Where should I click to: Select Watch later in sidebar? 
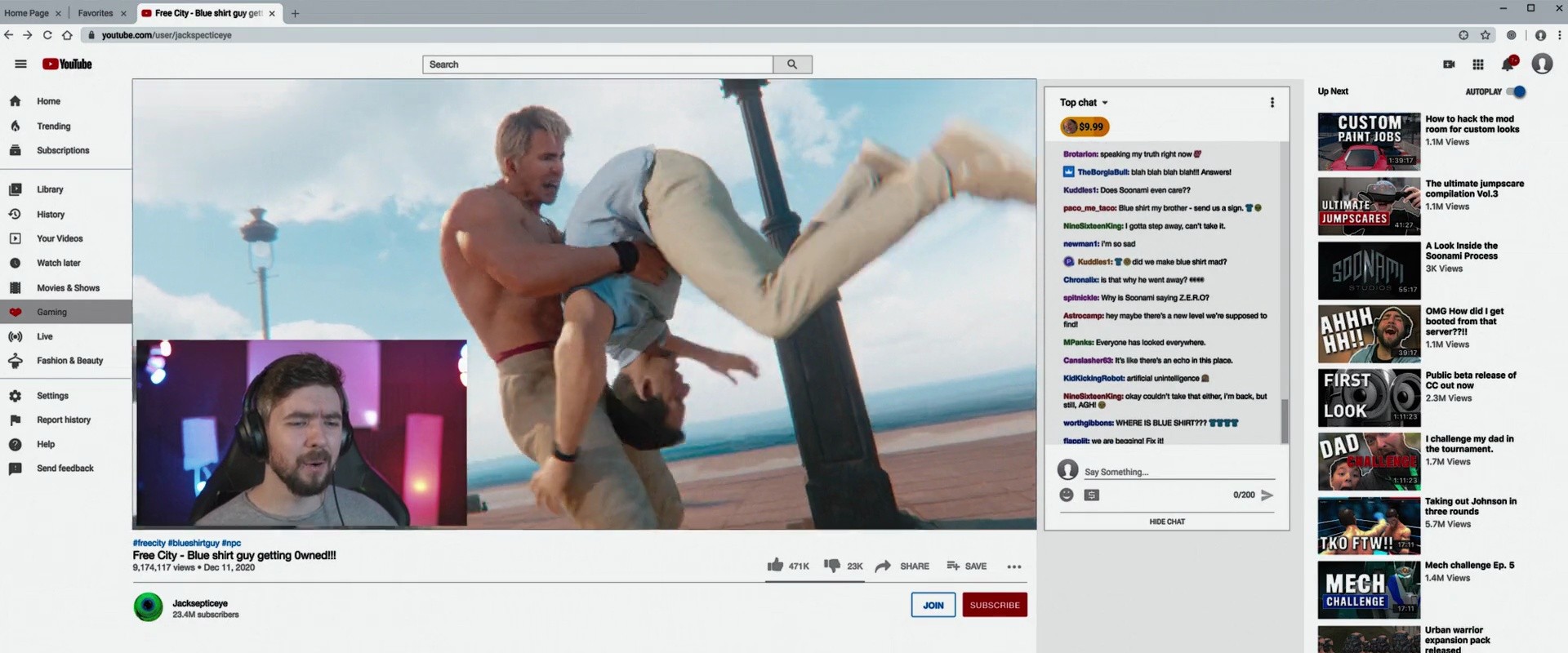click(x=58, y=264)
